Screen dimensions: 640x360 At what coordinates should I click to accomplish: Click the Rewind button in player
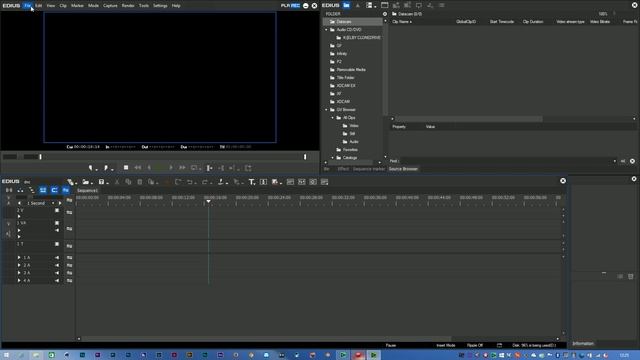[x=138, y=168]
